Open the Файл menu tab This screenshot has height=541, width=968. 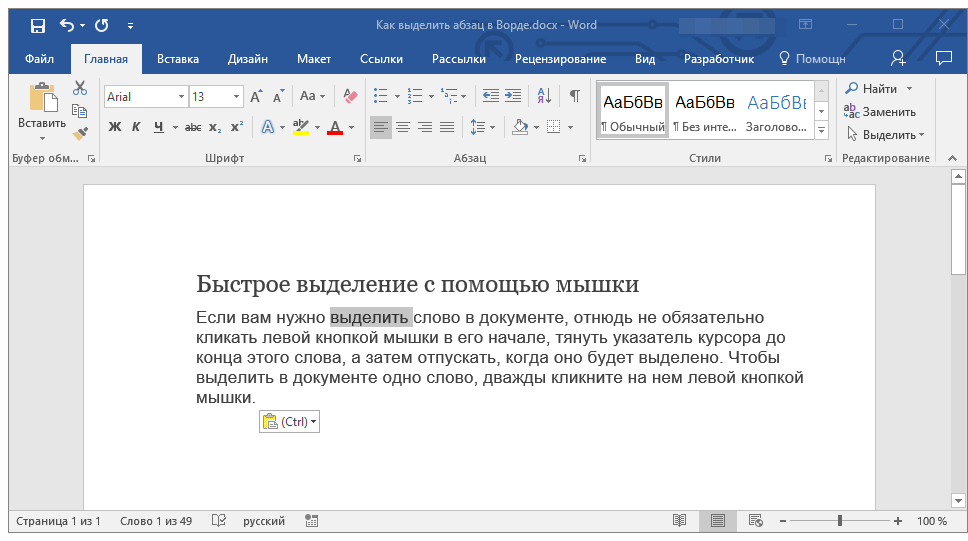click(39, 59)
